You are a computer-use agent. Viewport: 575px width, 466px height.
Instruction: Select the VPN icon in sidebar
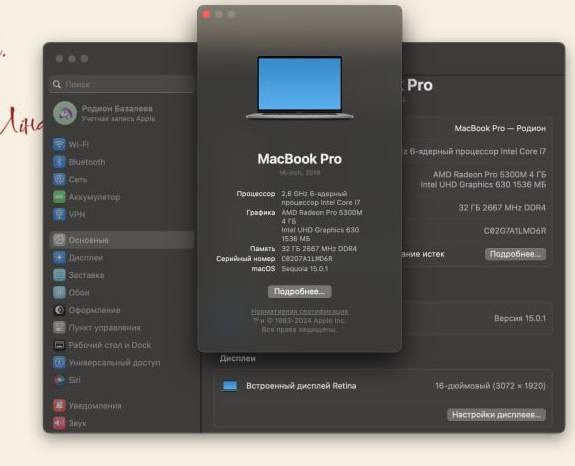pyautogui.click(x=59, y=214)
